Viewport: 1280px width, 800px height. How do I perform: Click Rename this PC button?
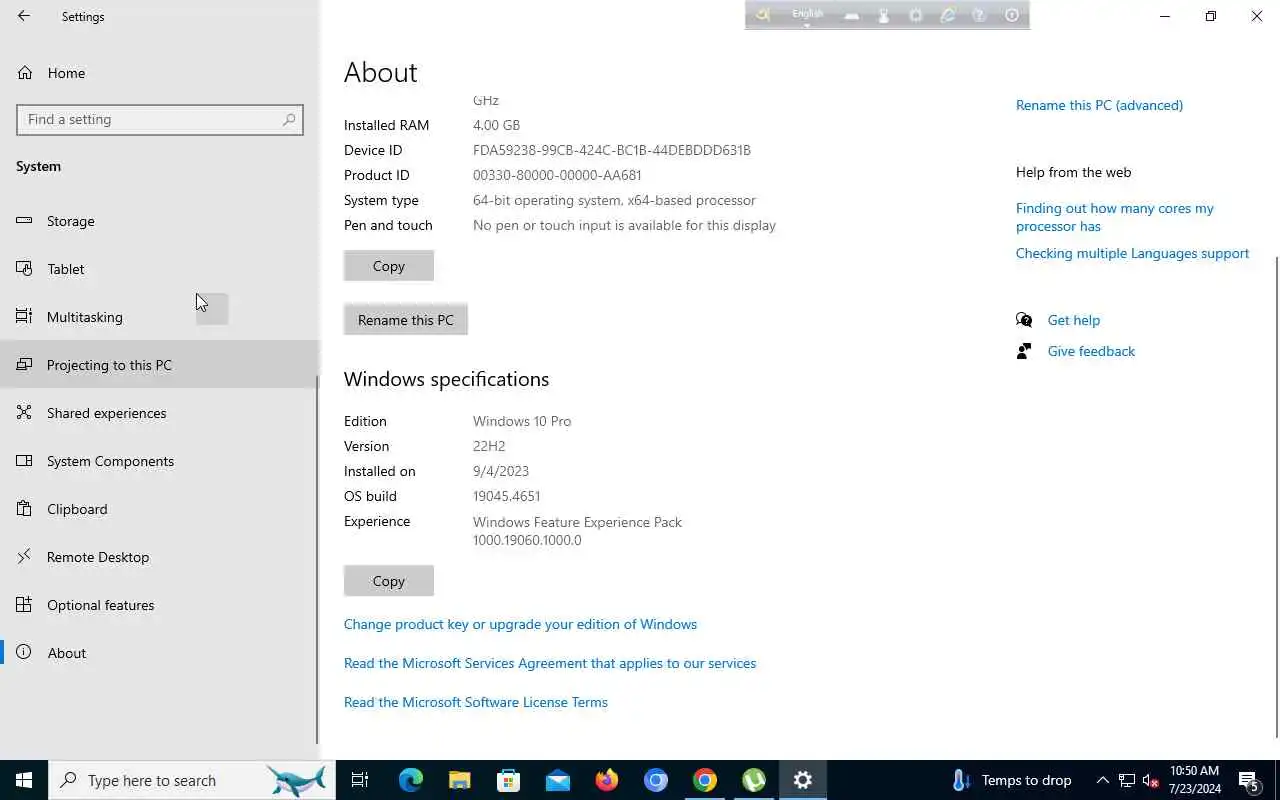406,320
